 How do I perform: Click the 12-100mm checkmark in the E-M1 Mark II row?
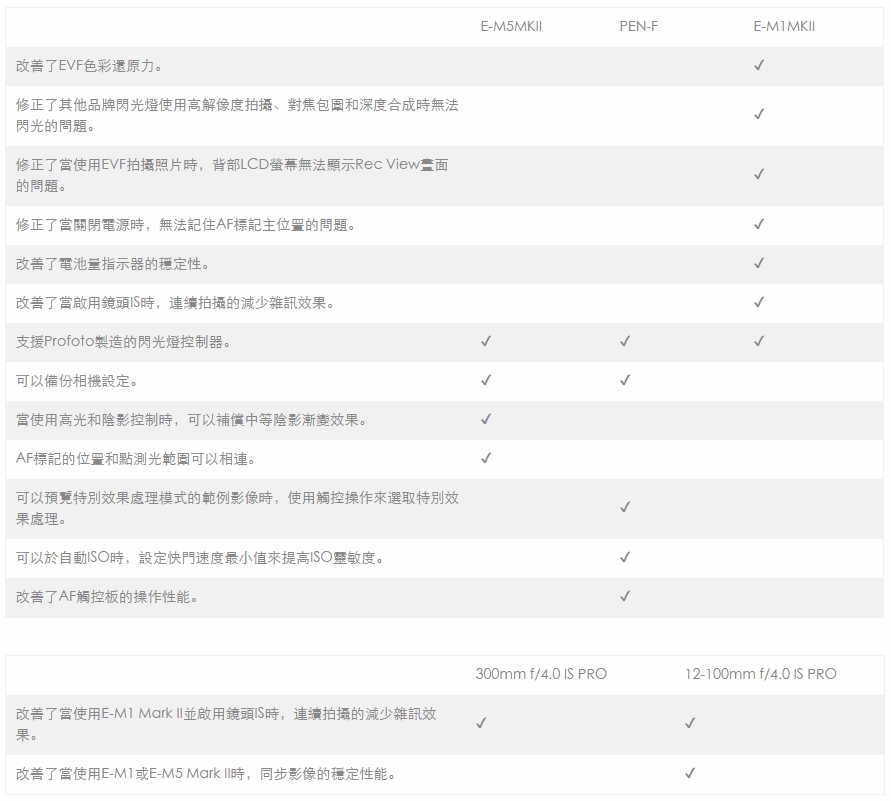690,723
